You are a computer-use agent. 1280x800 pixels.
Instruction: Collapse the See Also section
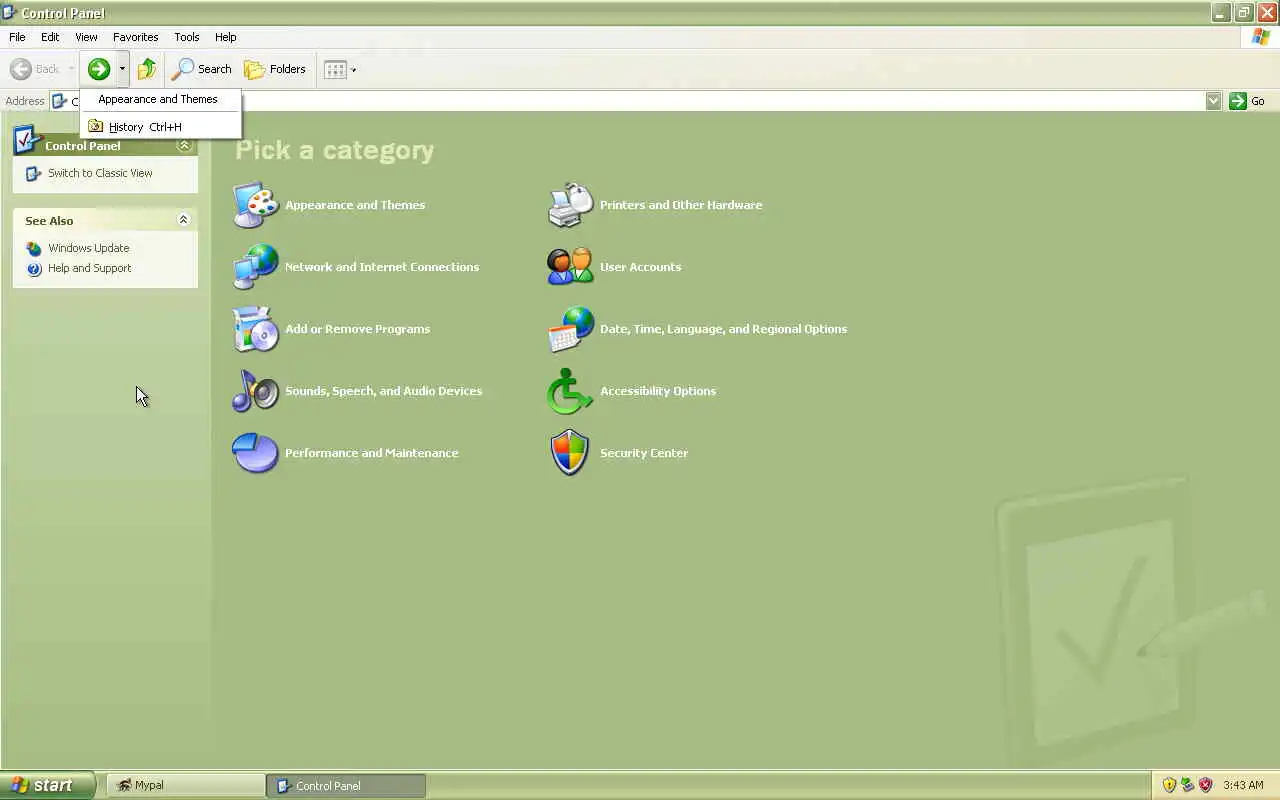(183, 220)
